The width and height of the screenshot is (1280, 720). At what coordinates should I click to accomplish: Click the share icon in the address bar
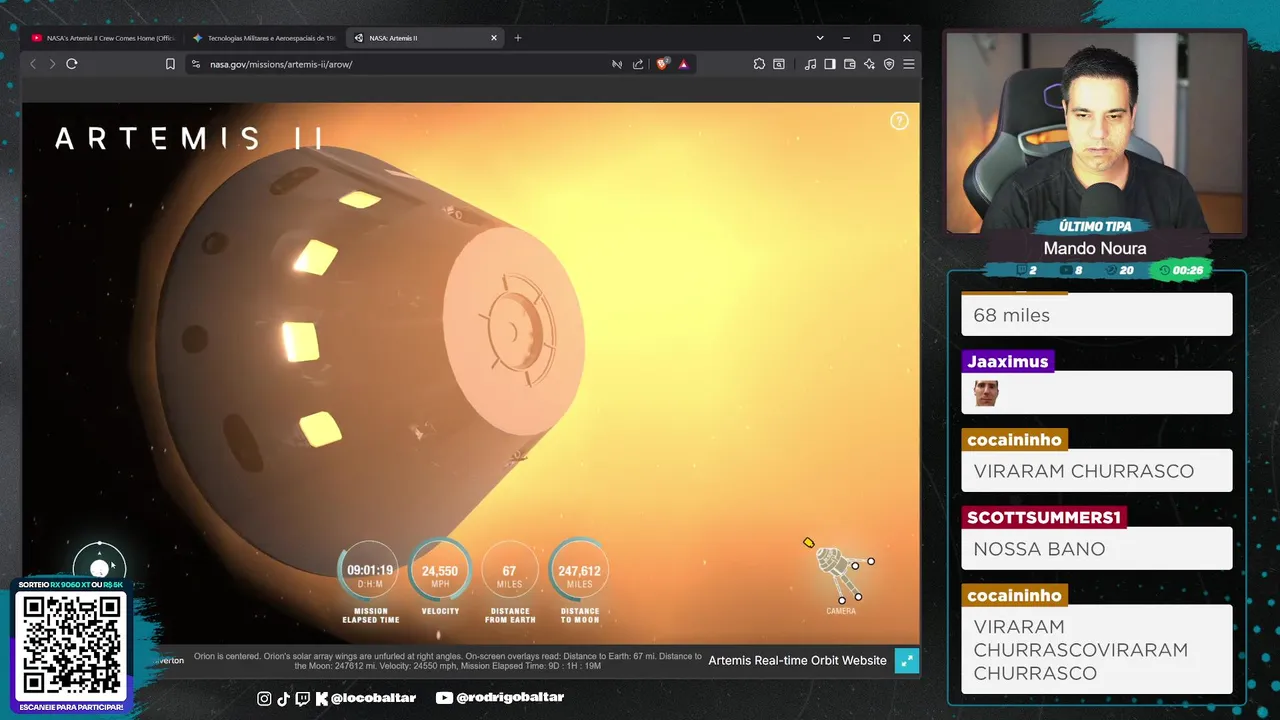click(638, 64)
